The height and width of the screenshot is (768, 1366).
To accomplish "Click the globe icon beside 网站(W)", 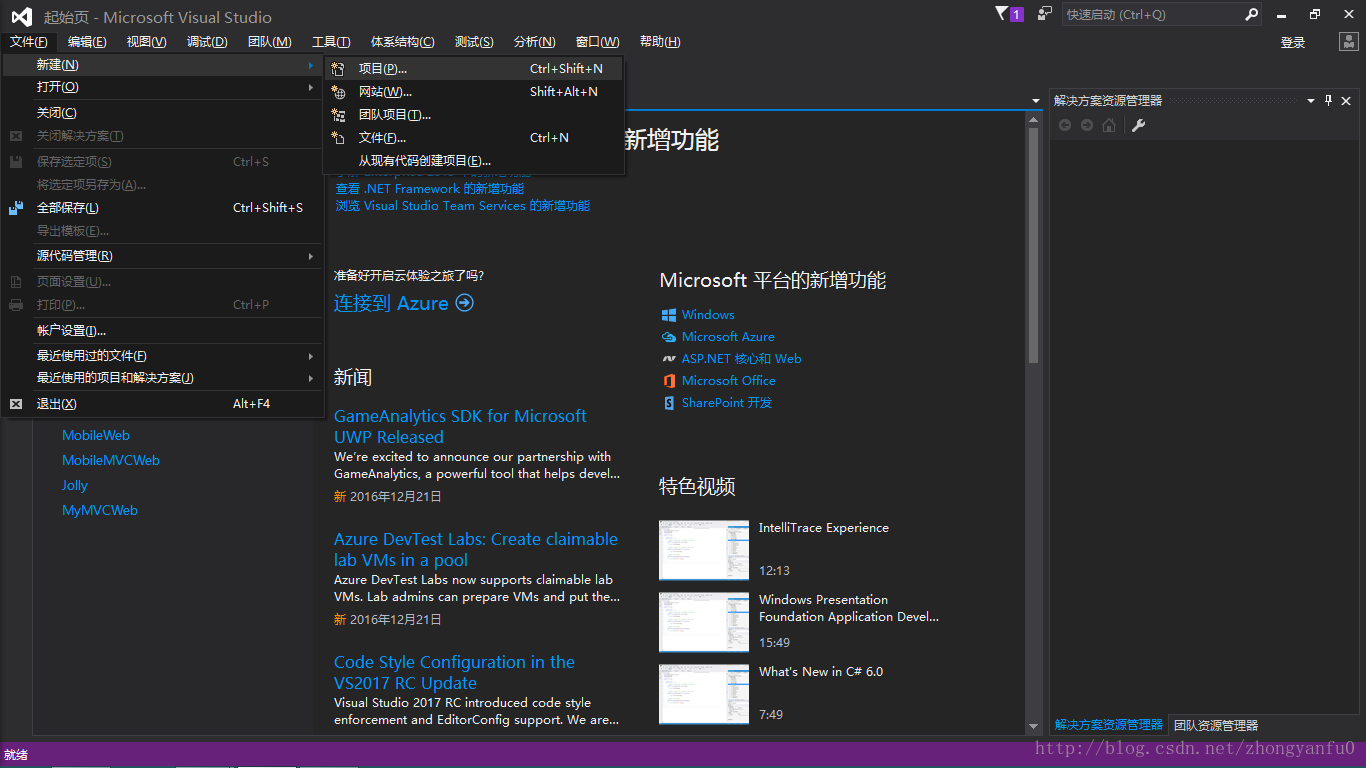I will click(338, 92).
